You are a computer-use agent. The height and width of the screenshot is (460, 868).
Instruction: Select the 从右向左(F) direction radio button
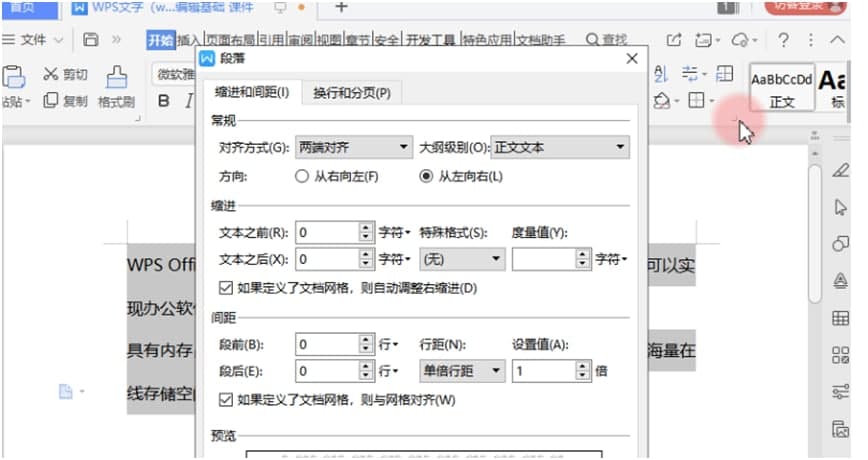click(x=302, y=177)
